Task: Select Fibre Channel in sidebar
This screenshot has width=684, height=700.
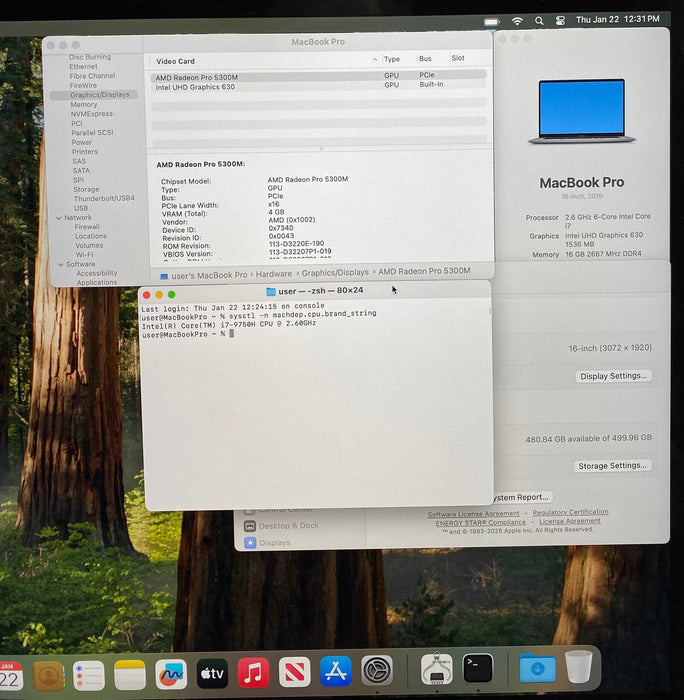Action: [92, 76]
